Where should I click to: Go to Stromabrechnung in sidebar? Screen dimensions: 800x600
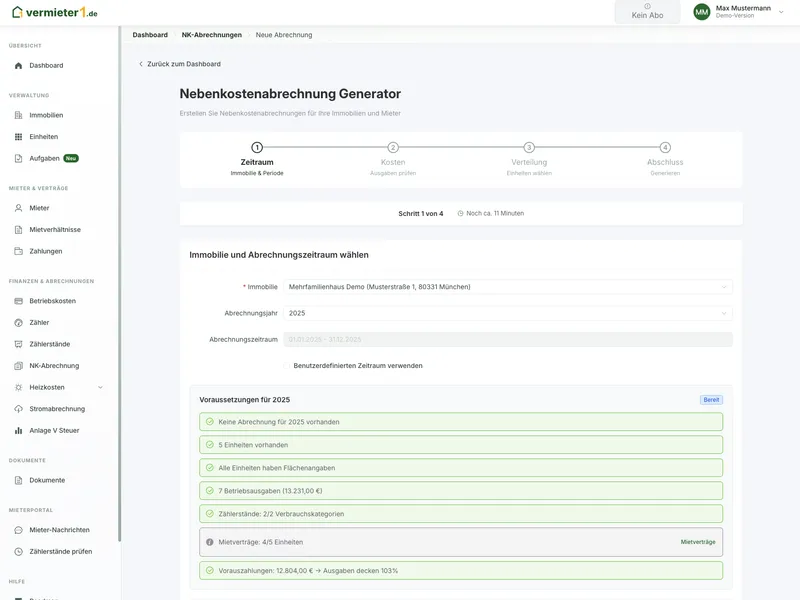click(56, 409)
